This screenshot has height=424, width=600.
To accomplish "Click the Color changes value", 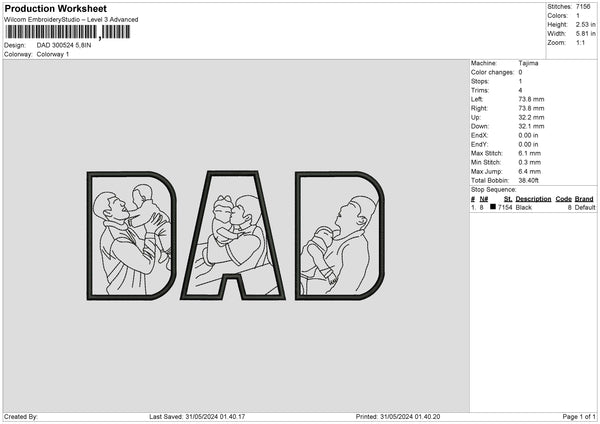I will point(520,72).
